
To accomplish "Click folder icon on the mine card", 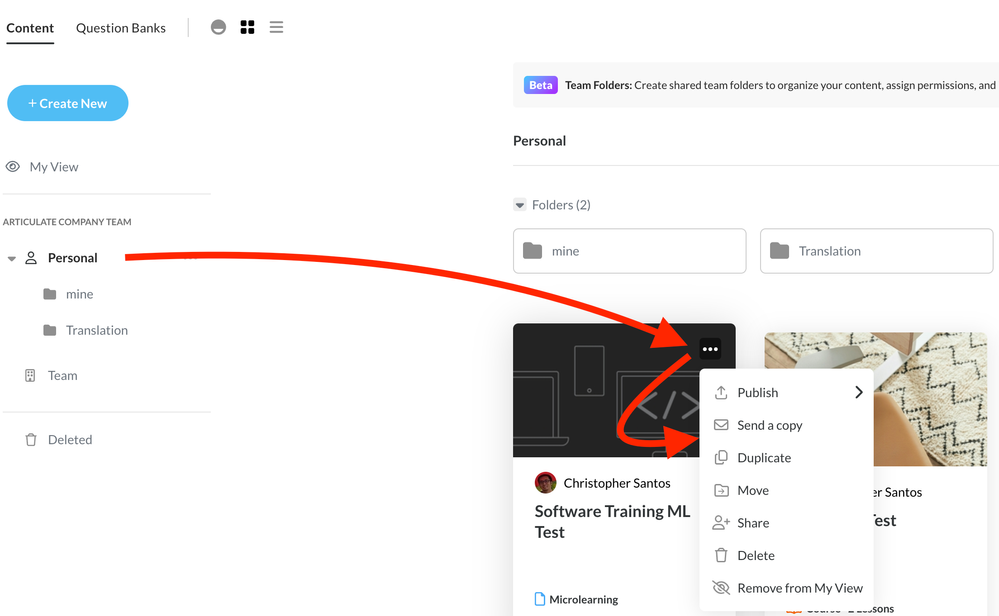I will point(533,251).
